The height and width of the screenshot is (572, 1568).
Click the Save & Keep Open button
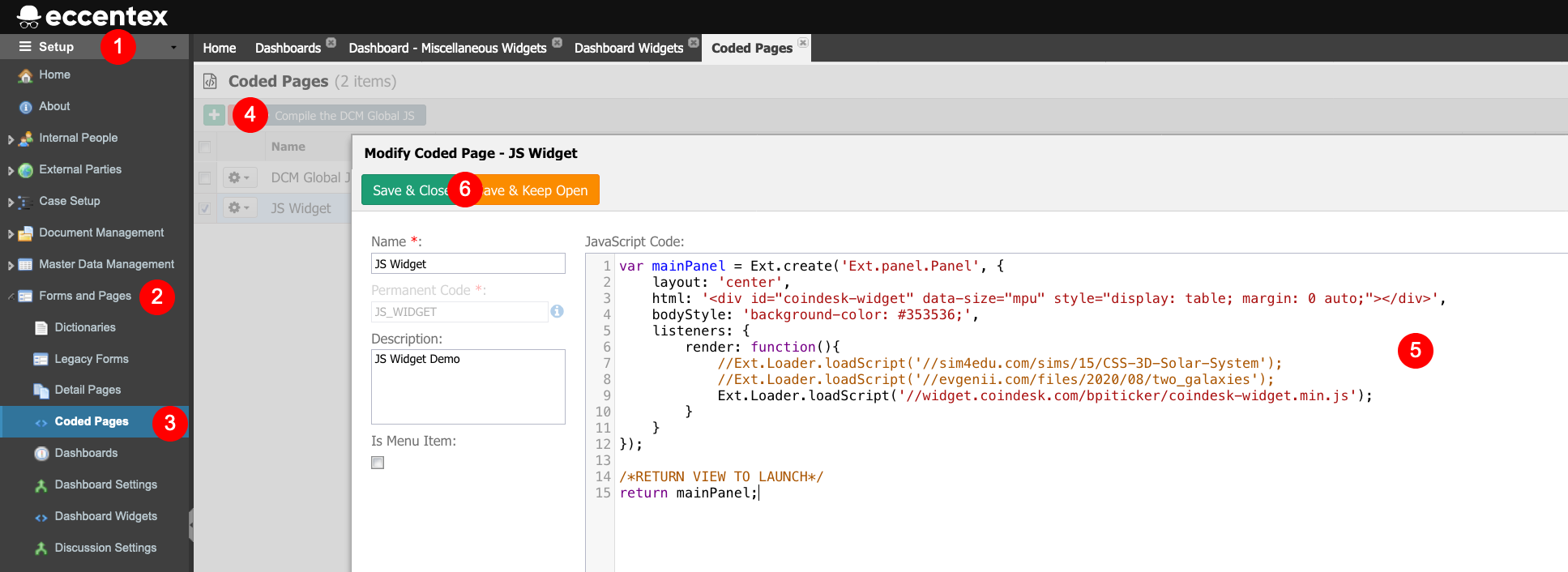coord(535,190)
